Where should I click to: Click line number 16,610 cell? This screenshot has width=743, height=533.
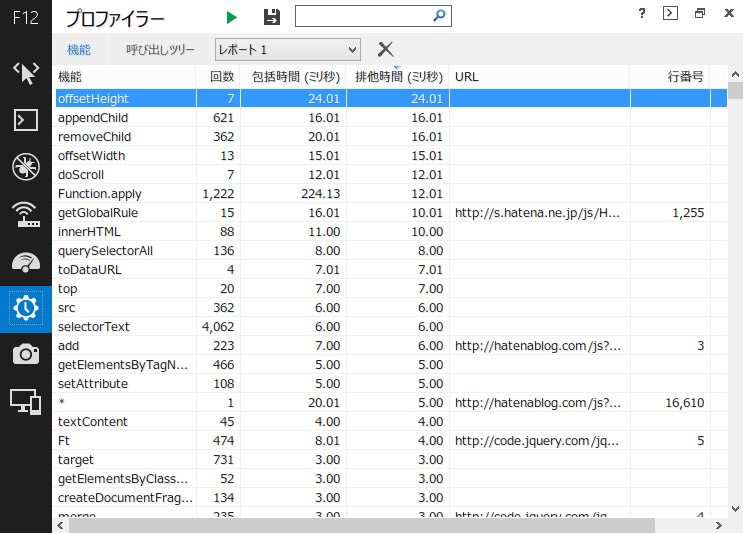pyautogui.click(x=685, y=403)
